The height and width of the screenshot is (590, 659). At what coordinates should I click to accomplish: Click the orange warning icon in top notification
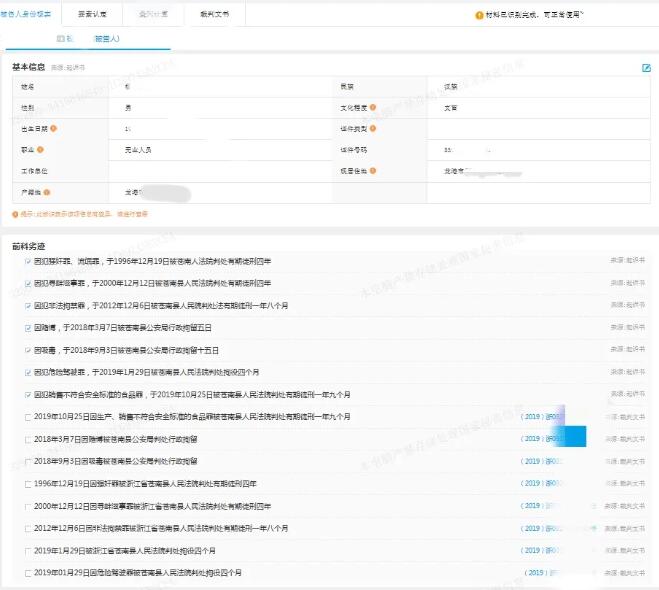(479, 16)
